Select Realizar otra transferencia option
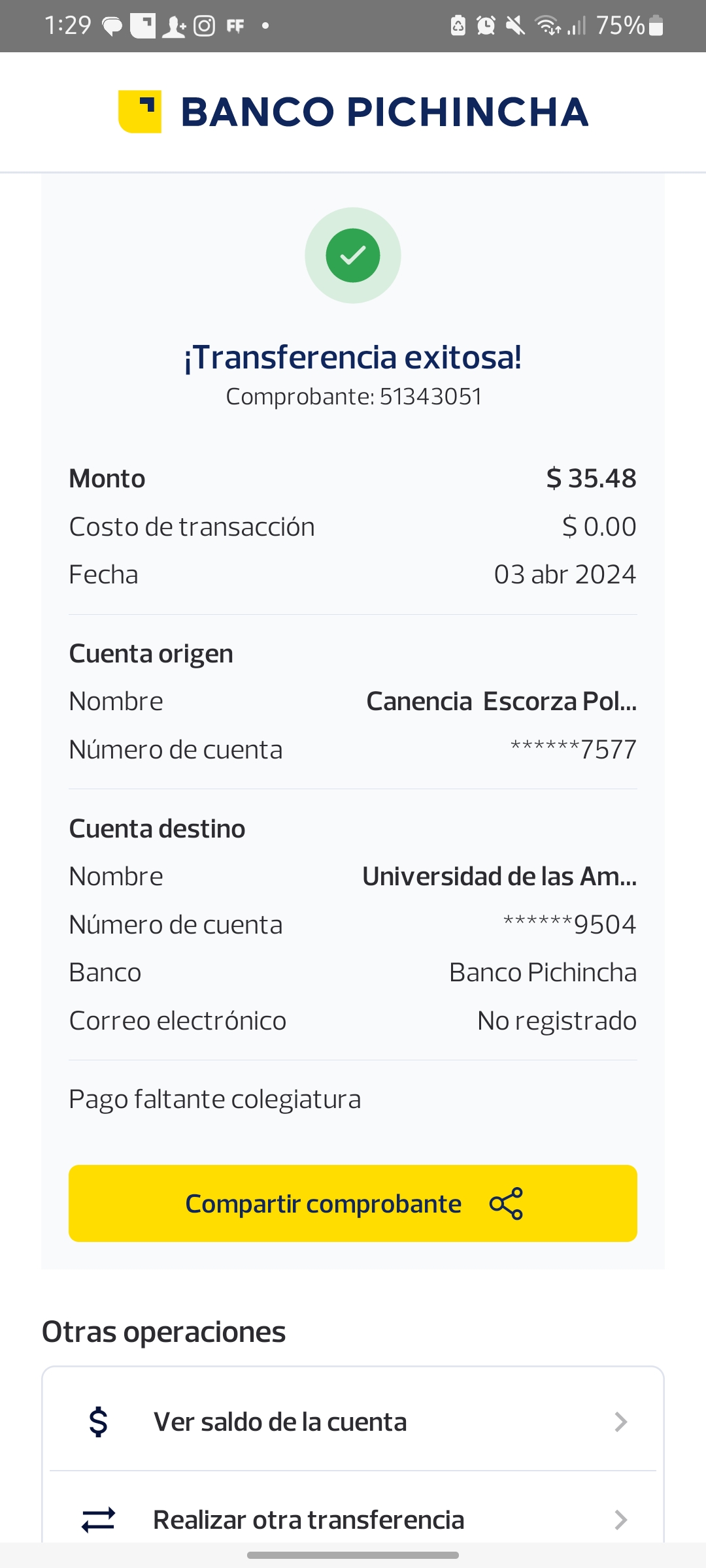This screenshot has width=706, height=1568. click(309, 1520)
